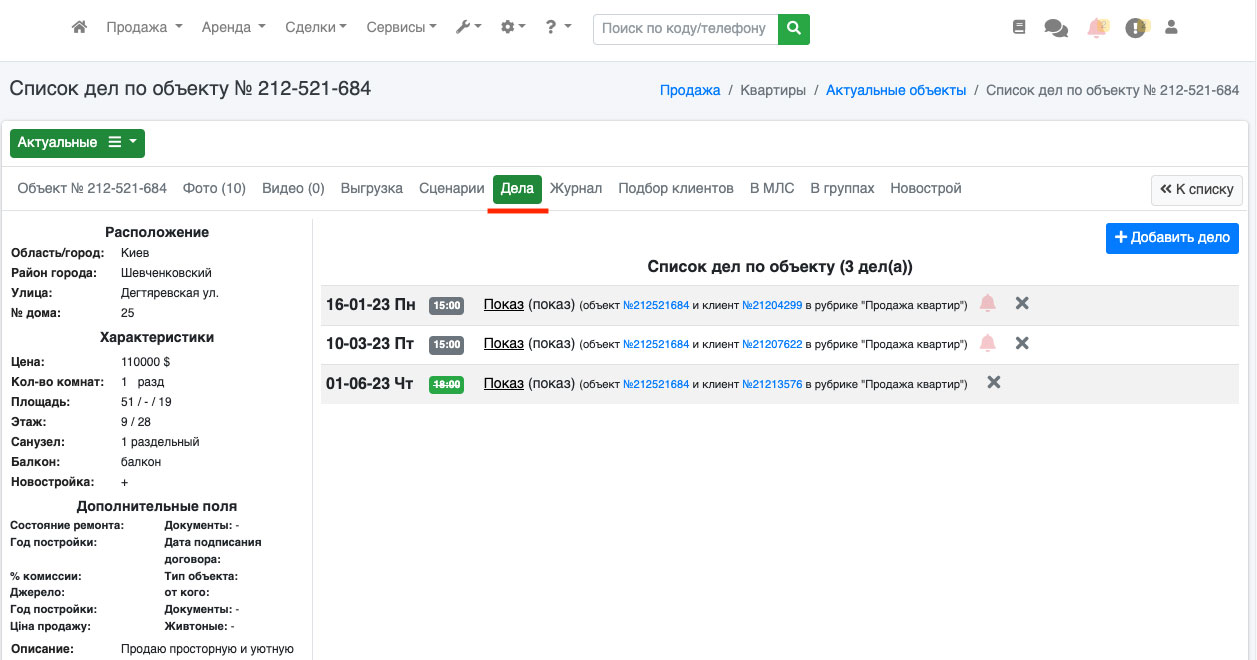Expand the wrench tools dropdown
This screenshot has height=660, width=1257.
(468, 28)
